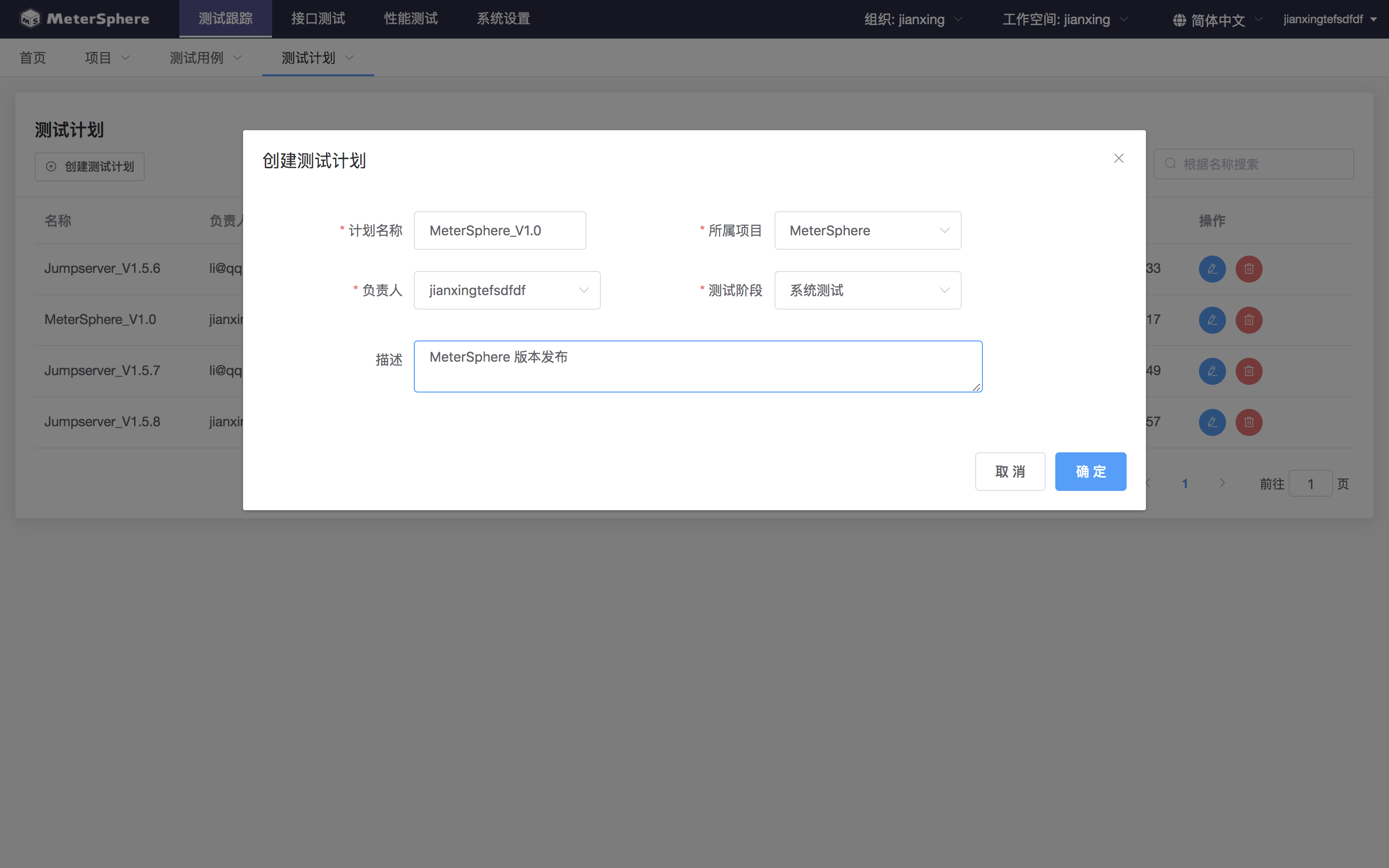
Task: Switch to the 测试跟踪 tab
Action: coord(226,19)
